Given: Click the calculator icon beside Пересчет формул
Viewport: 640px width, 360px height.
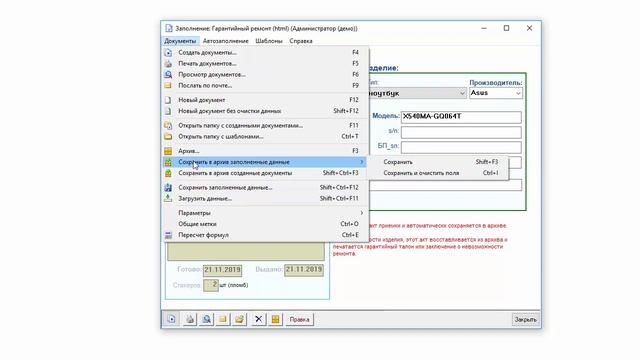Looking at the screenshot, I should point(168,235).
